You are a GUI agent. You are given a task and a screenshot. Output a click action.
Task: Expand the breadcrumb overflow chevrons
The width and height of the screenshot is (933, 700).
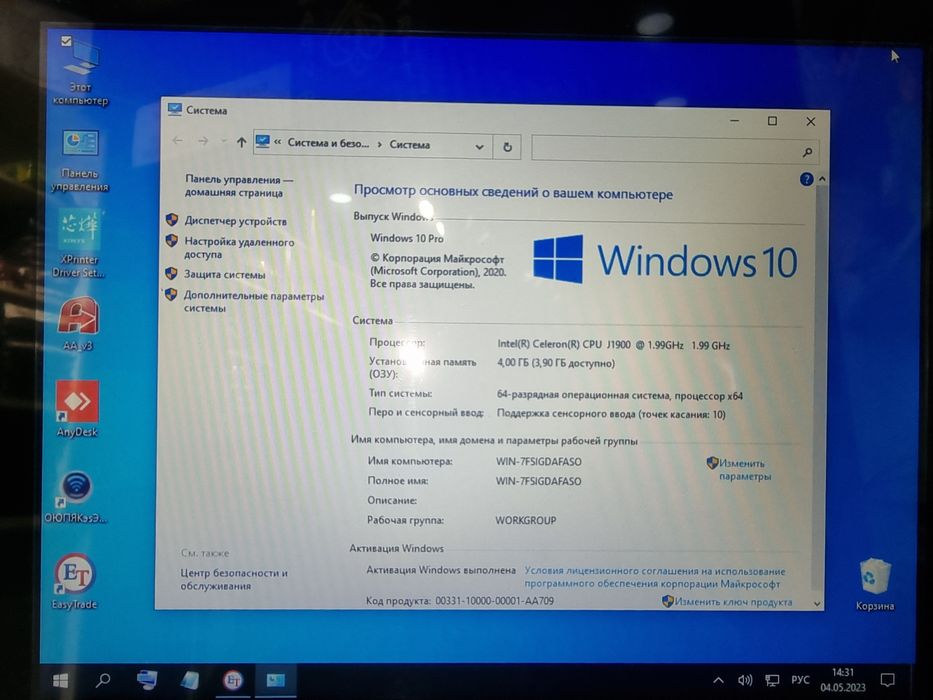pyautogui.click(x=277, y=142)
